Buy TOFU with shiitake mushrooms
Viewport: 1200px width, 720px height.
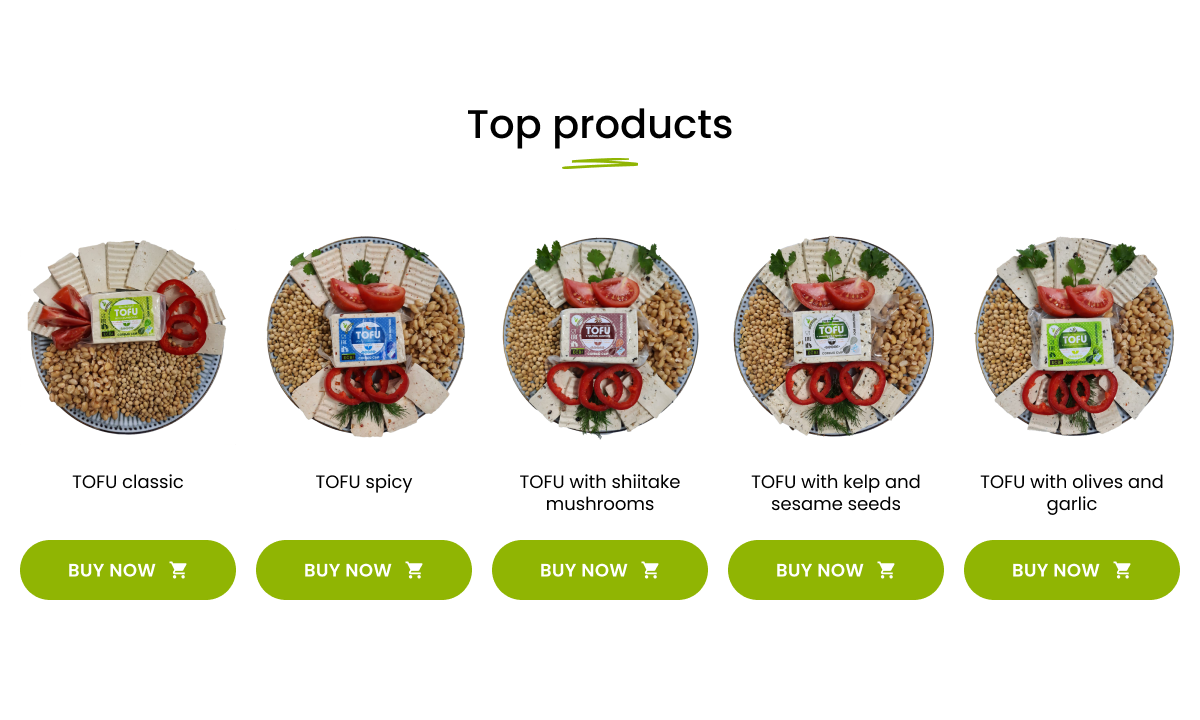(x=600, y=570)
